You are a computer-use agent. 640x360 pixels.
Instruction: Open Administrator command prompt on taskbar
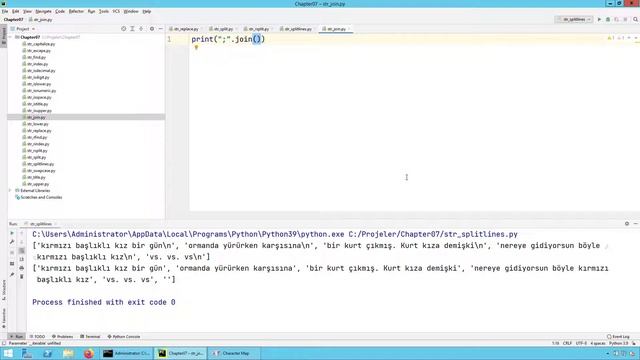(126, 353)
